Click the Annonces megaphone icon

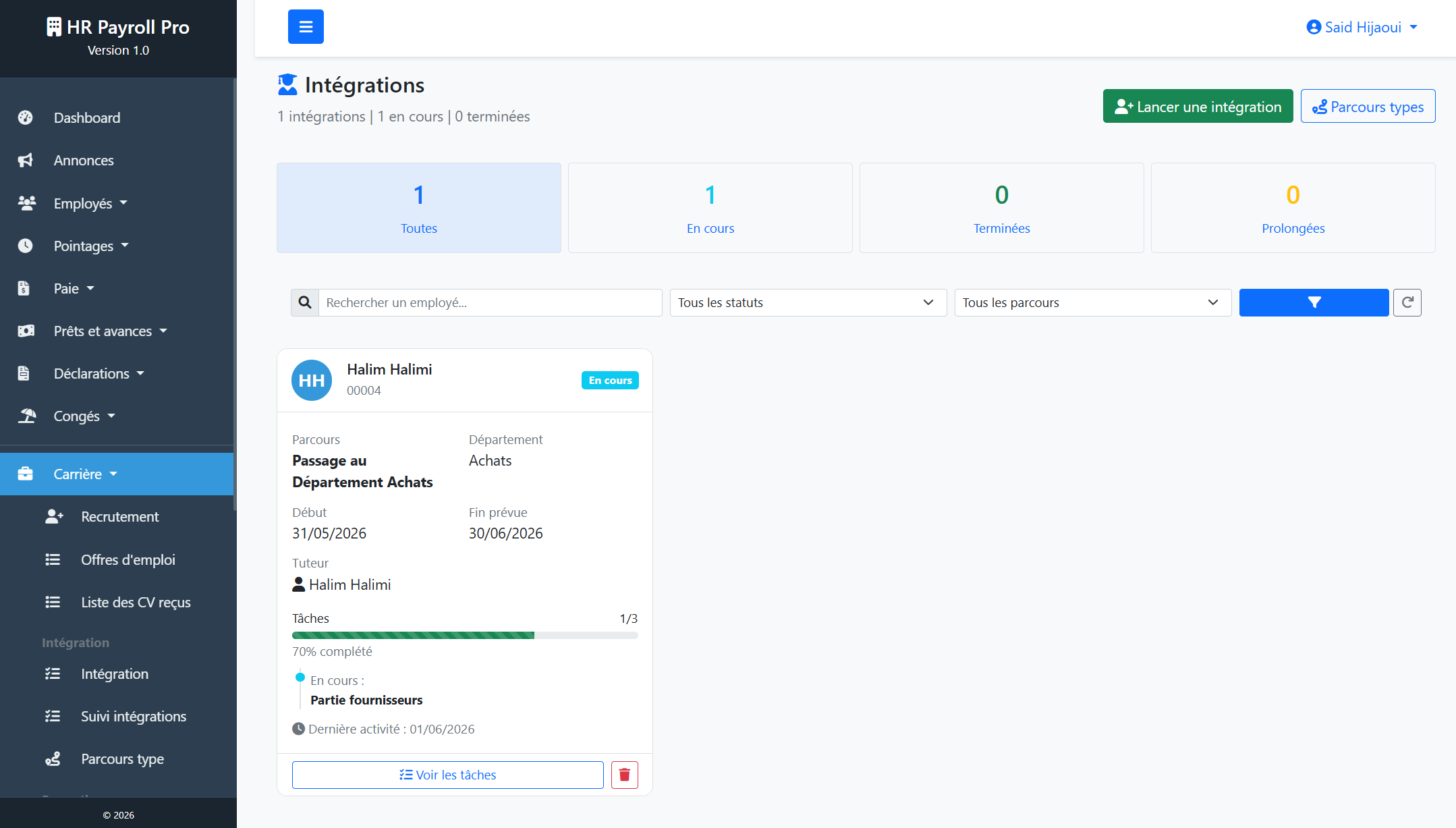(26, 160)
